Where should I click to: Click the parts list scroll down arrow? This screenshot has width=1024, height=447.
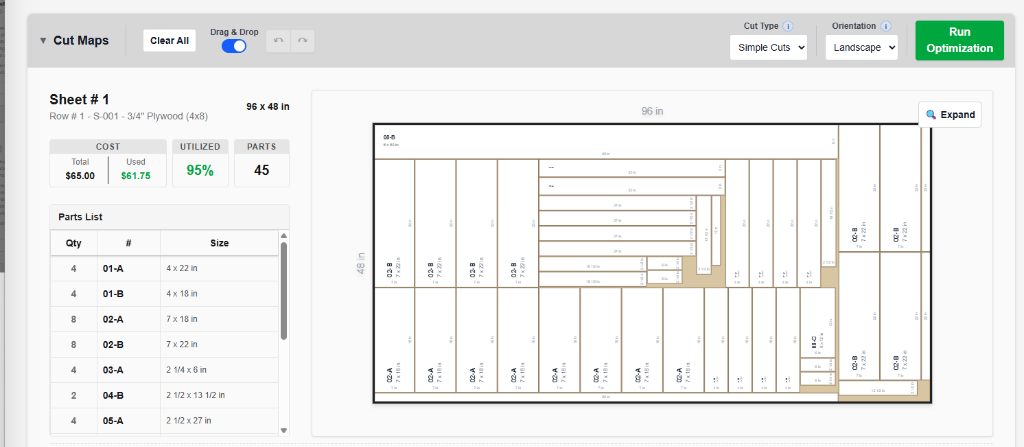(283, 430)
